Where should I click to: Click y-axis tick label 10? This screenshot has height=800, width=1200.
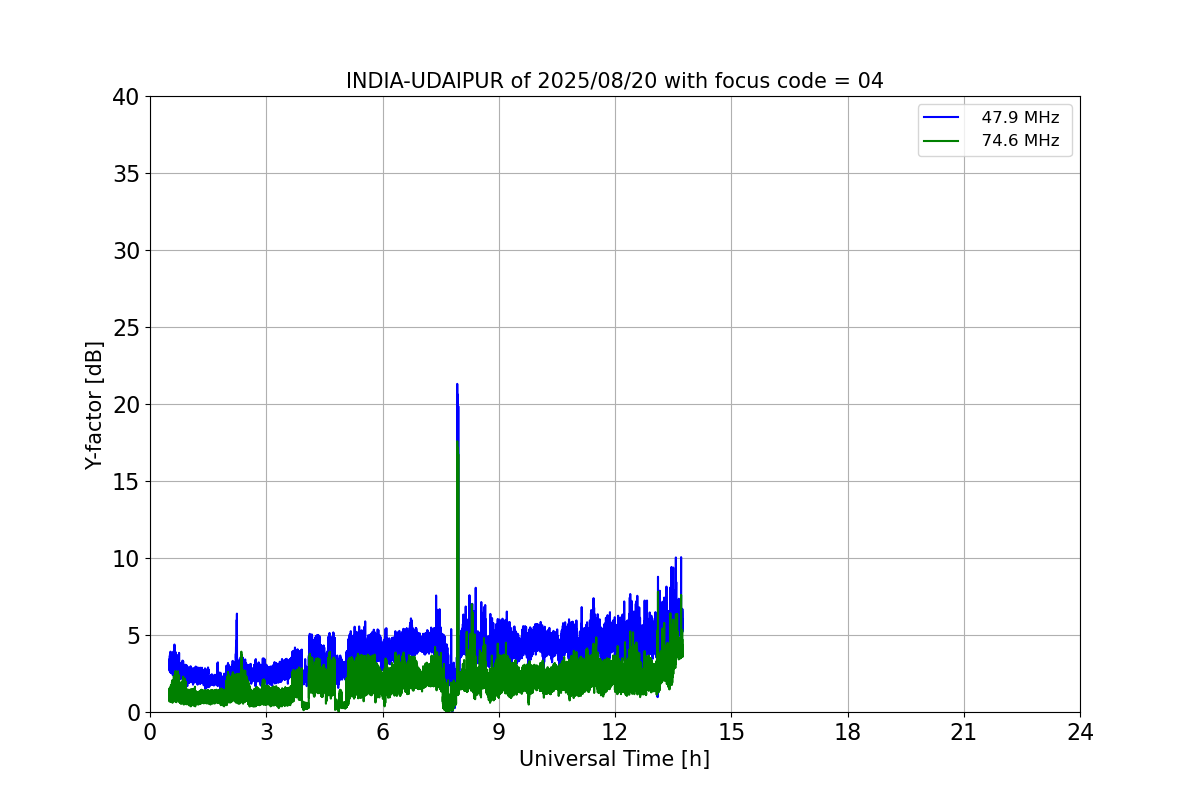pos(126,559)
